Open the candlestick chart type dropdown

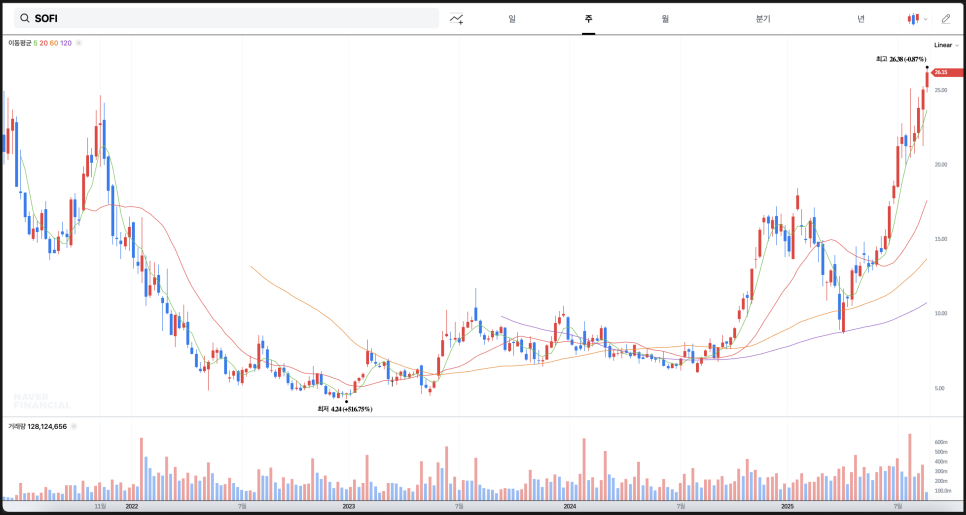pyautogui.click(x=917, y=18)
